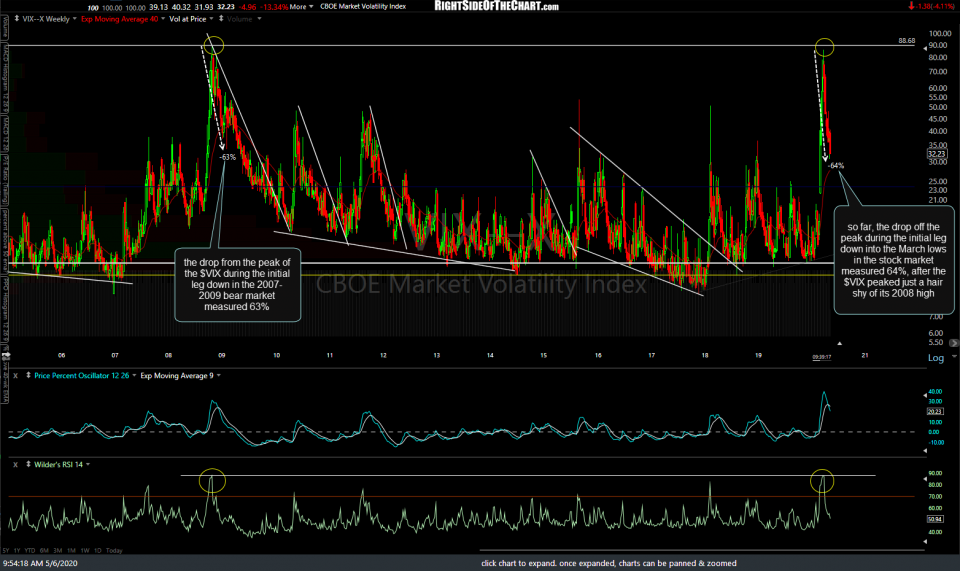Switch to YTD time range
The height and width of the screenshot is (571, 960).
pos(29,550)
